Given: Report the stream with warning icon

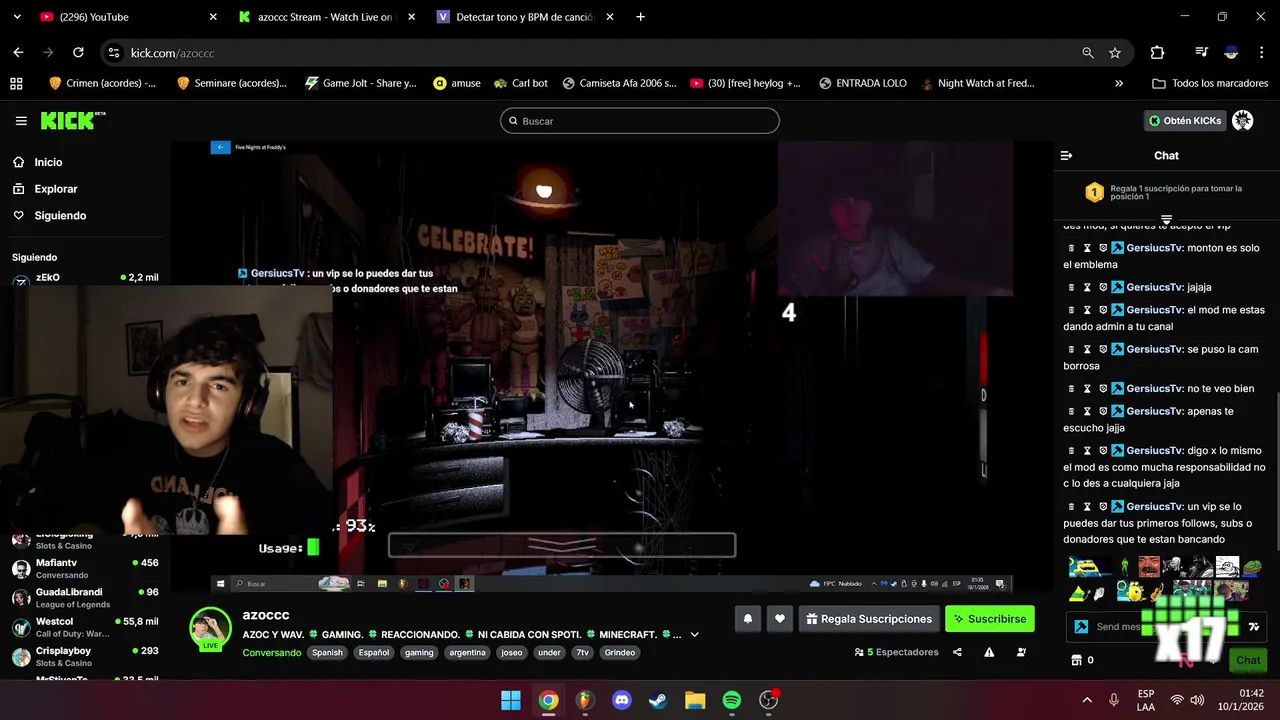Looking at the screenshot, I should (989, 652).
